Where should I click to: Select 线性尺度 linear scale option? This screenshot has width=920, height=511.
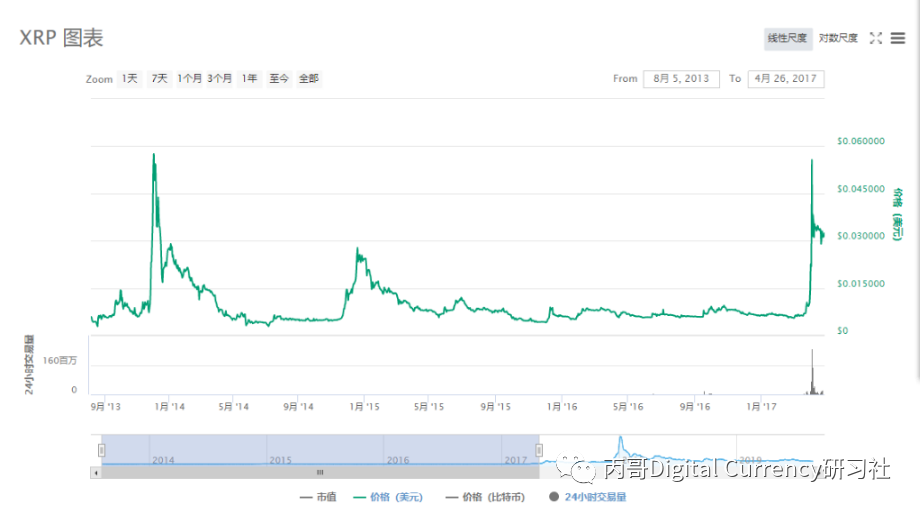click(787, 38)
